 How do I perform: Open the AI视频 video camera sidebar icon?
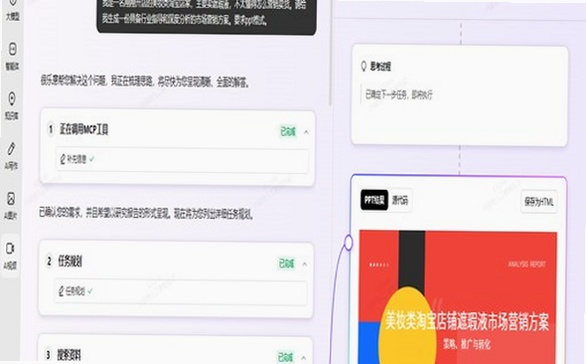point(10,248)
